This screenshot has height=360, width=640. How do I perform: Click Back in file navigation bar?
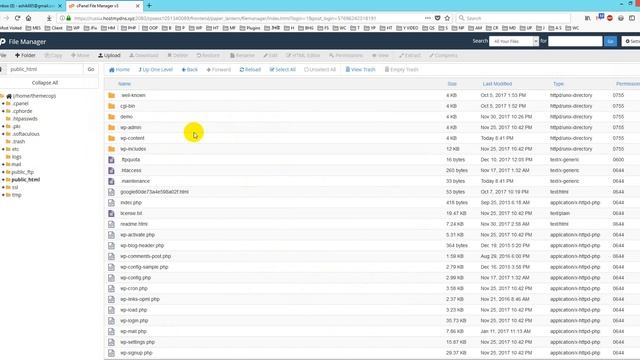click(189, 70)
